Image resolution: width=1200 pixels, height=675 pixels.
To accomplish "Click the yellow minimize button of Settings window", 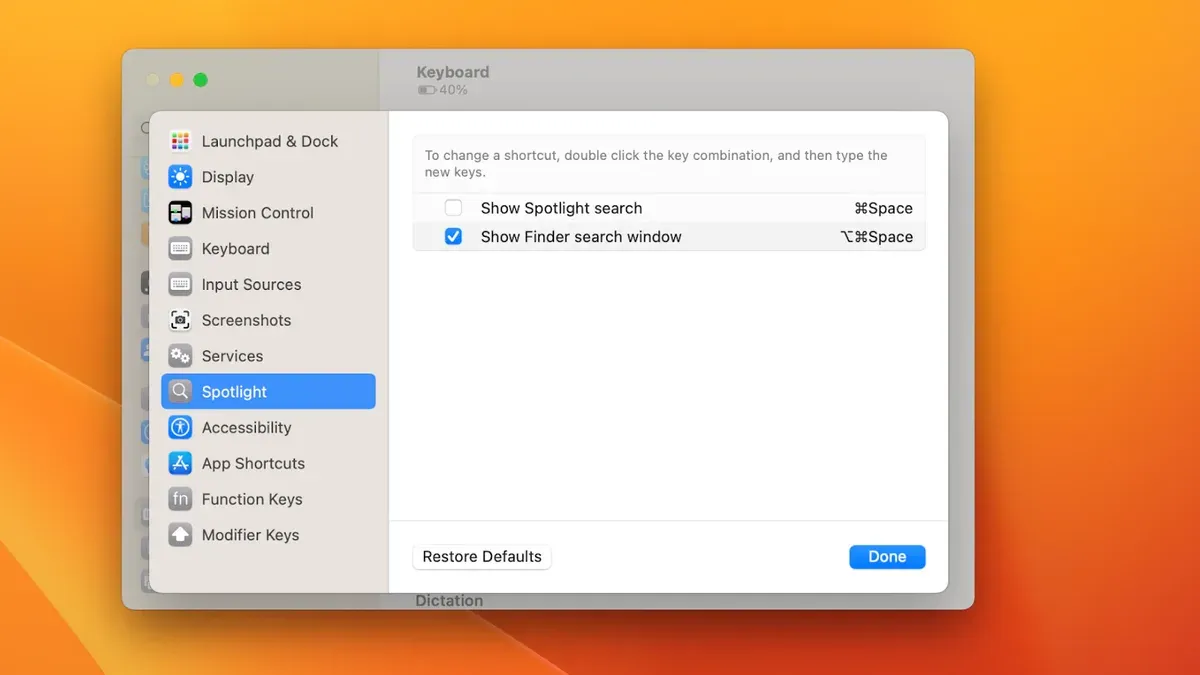I will pyautogui.click(x=177, y=80).
